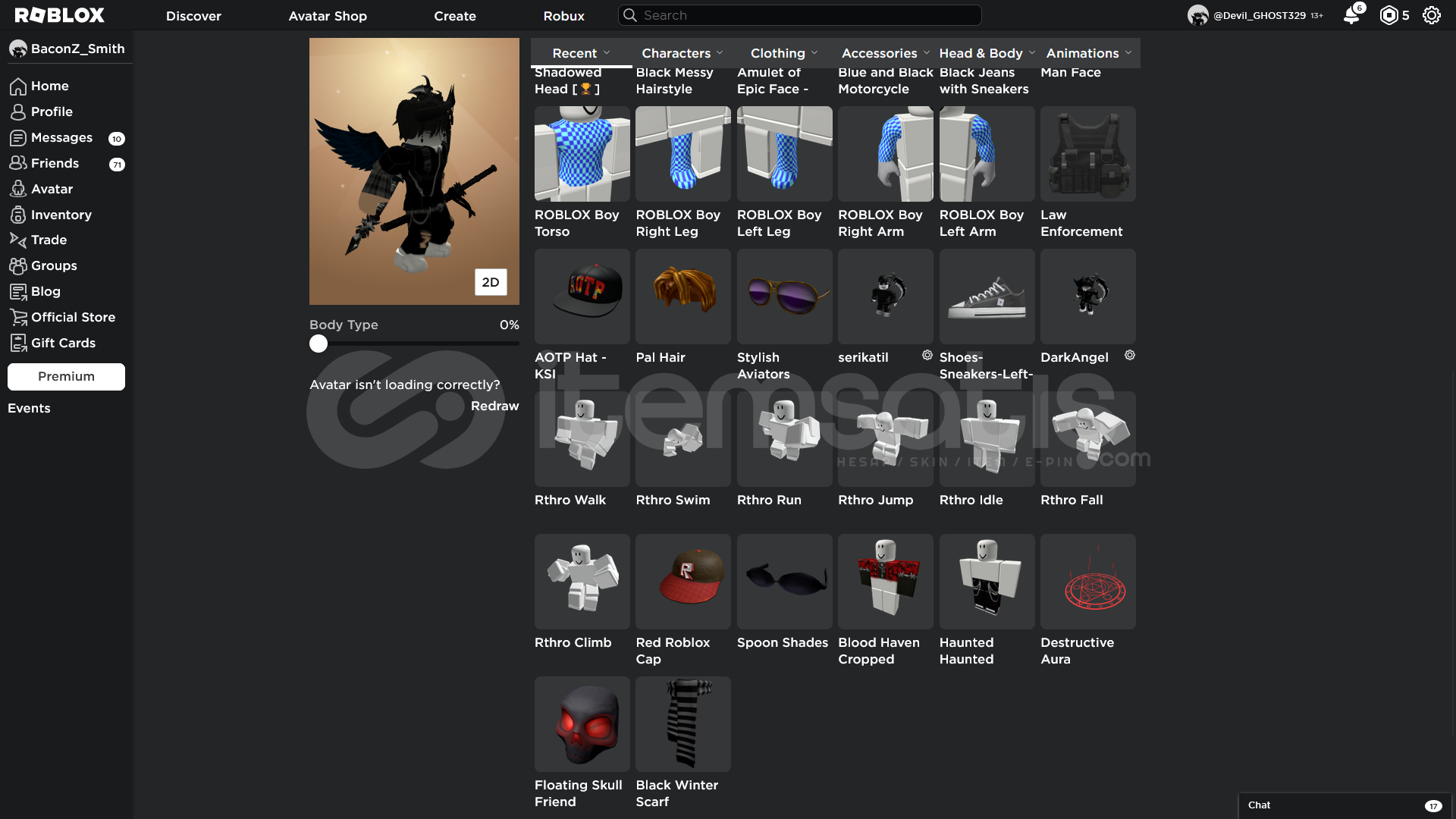Screen dimensions: 1456x819
Task: Click the Roblox logo
Action: point(60,15)
